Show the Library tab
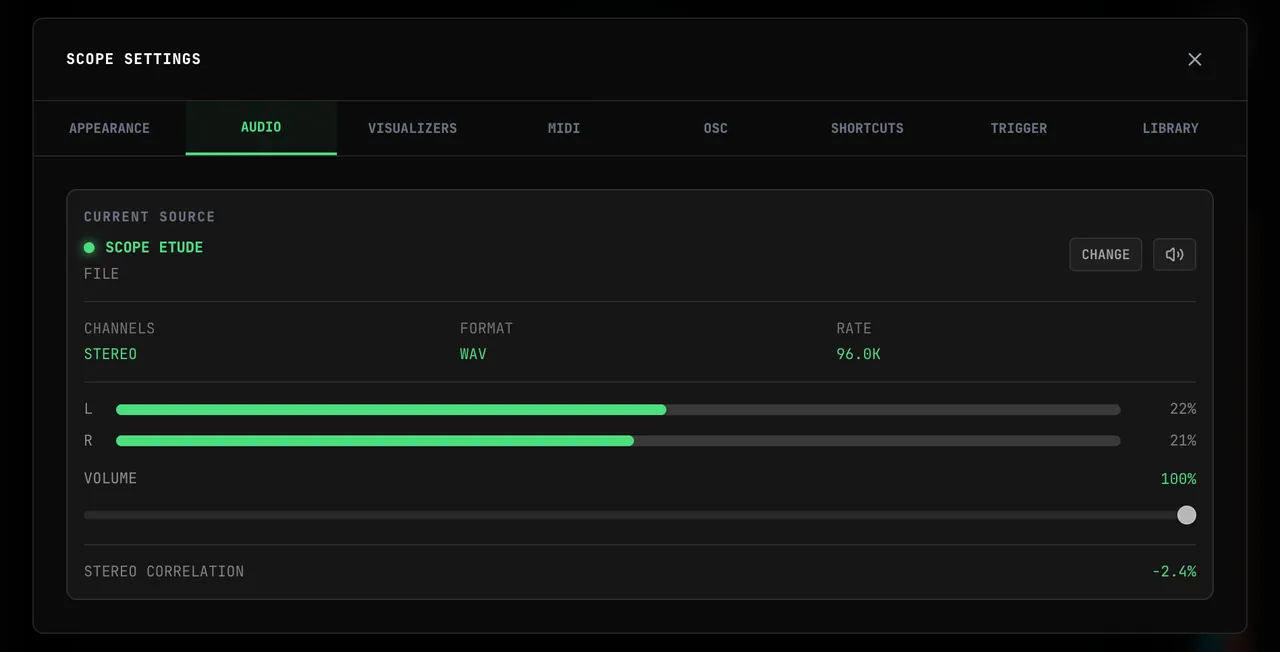This screenshot has height=652, width=1280. coord(1170,128)
